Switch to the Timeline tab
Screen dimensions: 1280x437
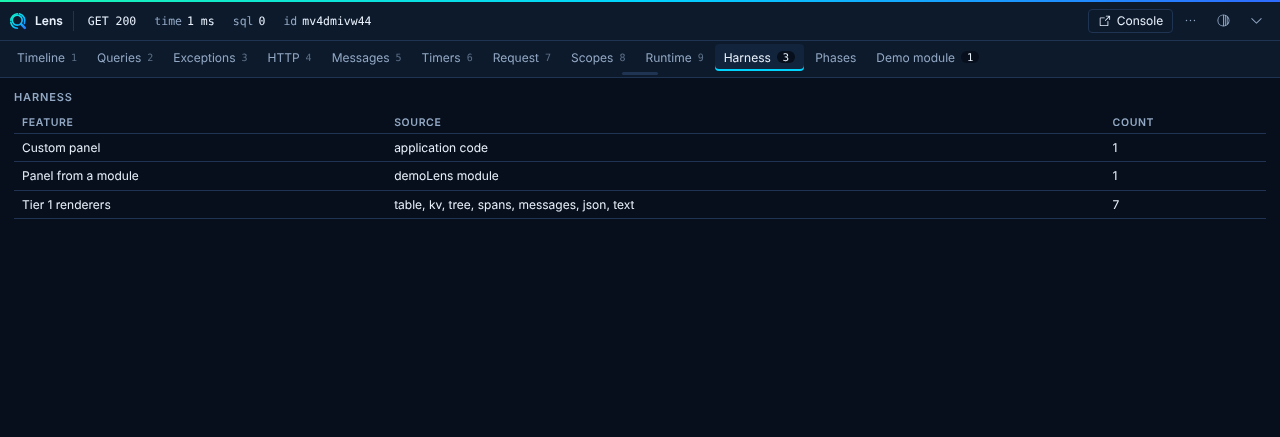coord(47,58)
